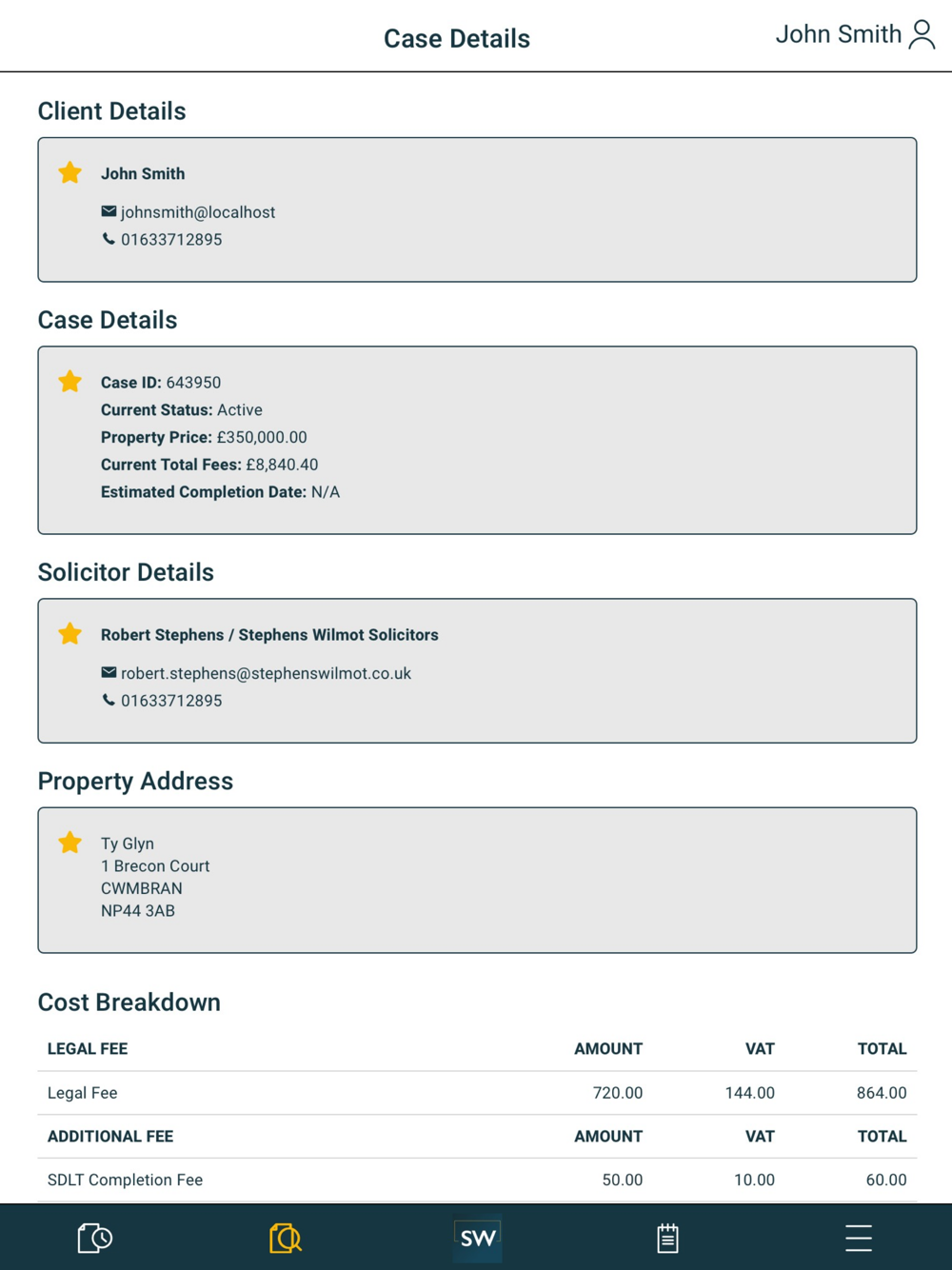This screenshot has height=1270, width=952.
Task: Open the hamburger menu in bottom bar
Action: point(859,1238)
